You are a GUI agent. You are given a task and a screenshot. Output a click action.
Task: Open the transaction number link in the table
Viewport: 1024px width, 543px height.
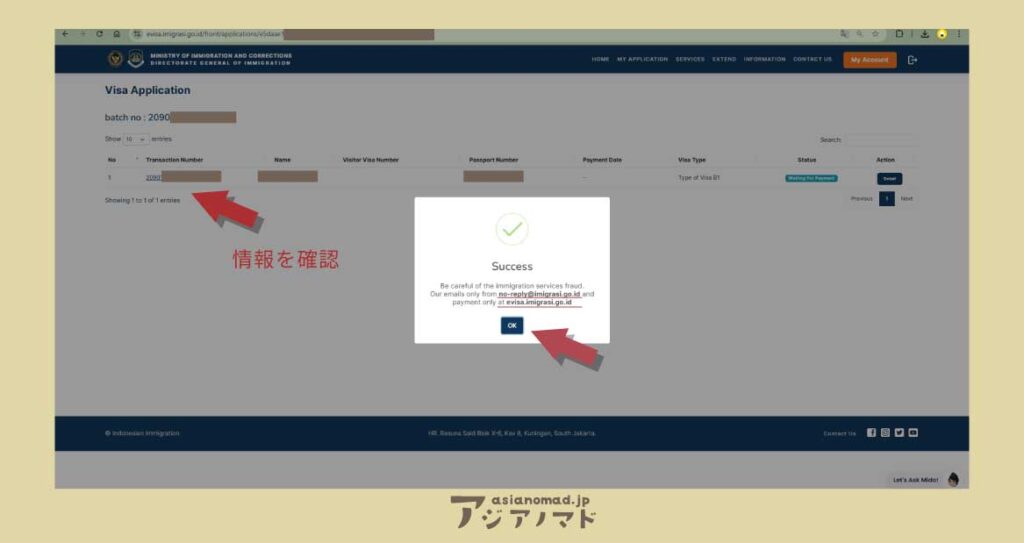click(153, 177)
